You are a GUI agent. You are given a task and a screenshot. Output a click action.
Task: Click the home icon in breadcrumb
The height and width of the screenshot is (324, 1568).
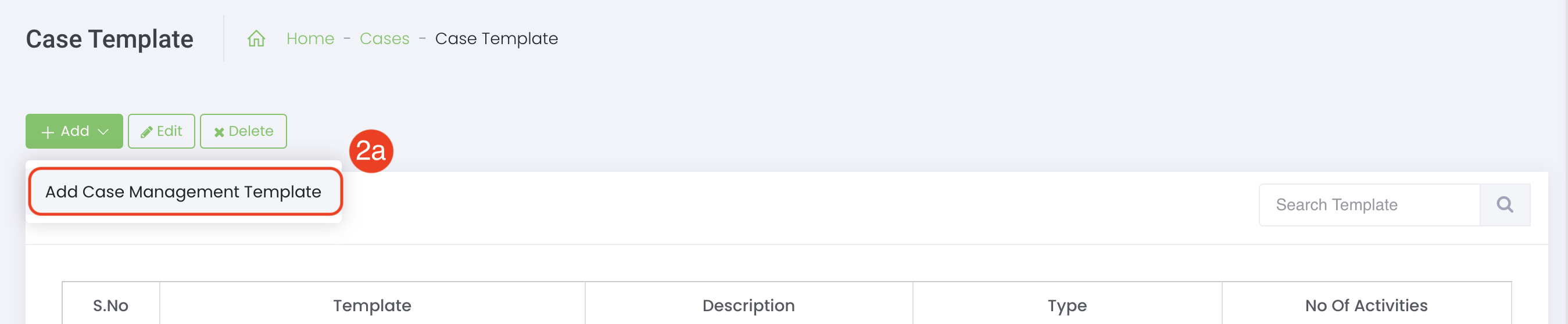[256, 39]
